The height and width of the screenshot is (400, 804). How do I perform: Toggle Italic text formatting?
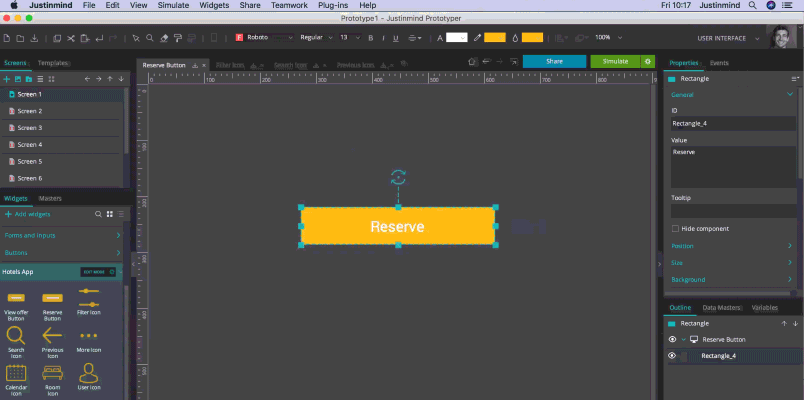383,38
